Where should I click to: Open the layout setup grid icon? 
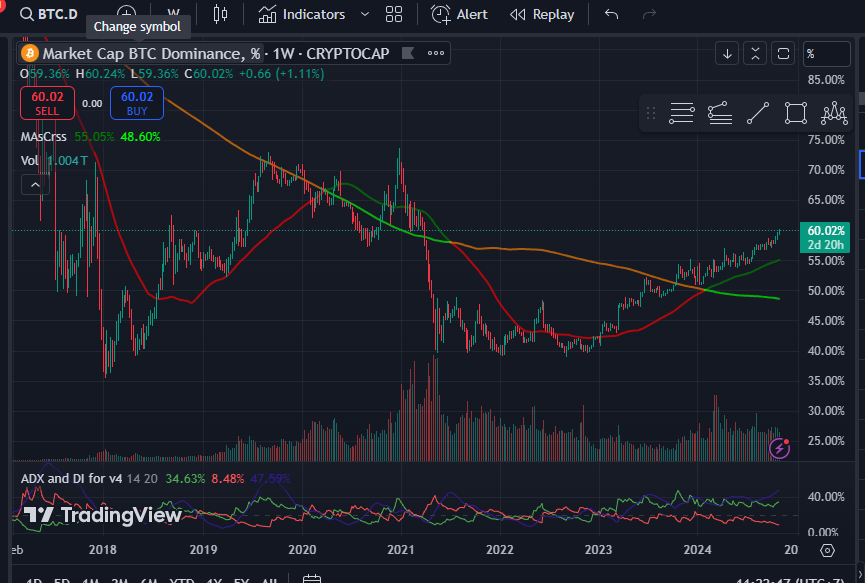pos(394,14)
